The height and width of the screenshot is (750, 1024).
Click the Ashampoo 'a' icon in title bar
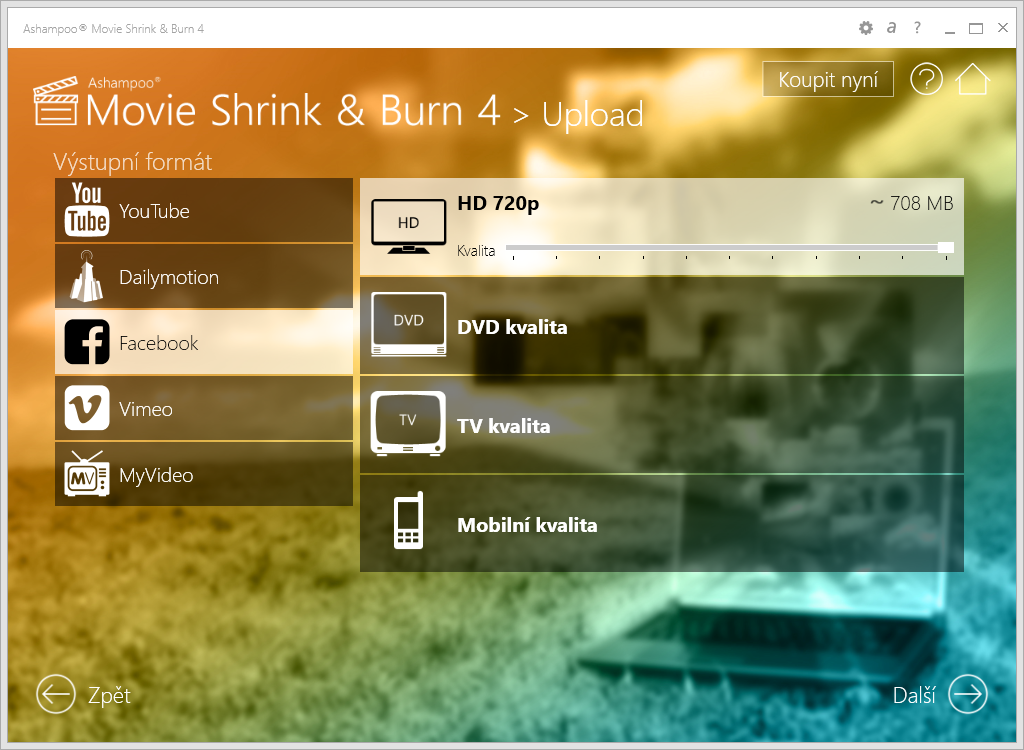click(891, 27)
